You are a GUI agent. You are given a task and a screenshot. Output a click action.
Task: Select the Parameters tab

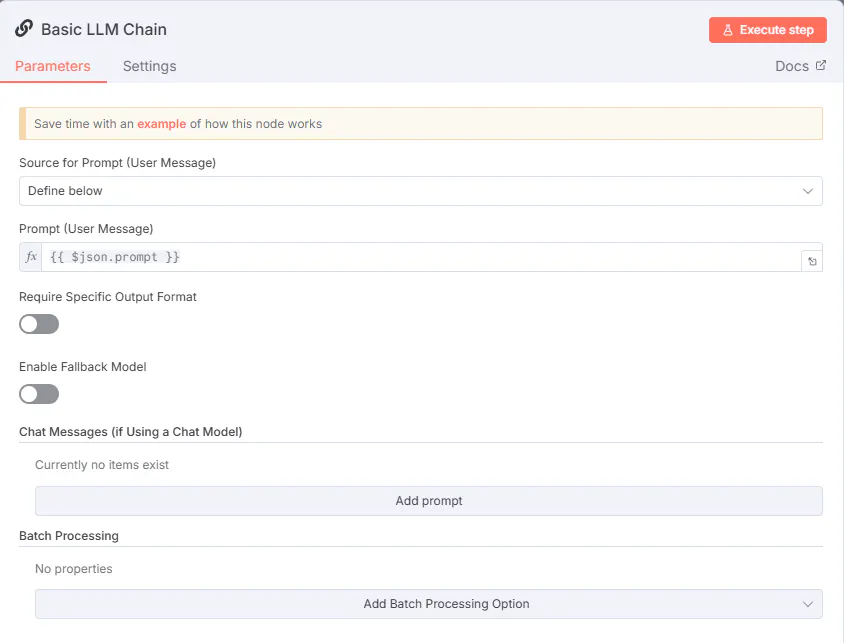[x=53, y=66]
